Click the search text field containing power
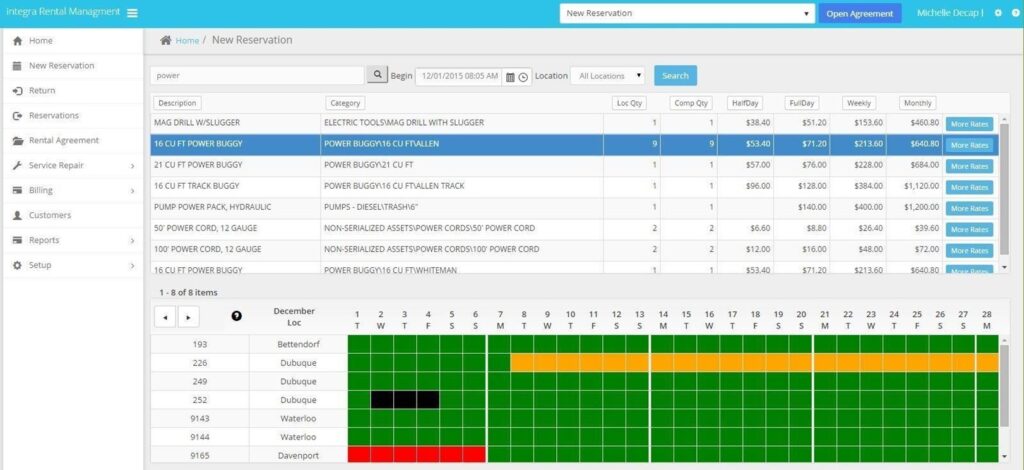 tap(257, 76)
